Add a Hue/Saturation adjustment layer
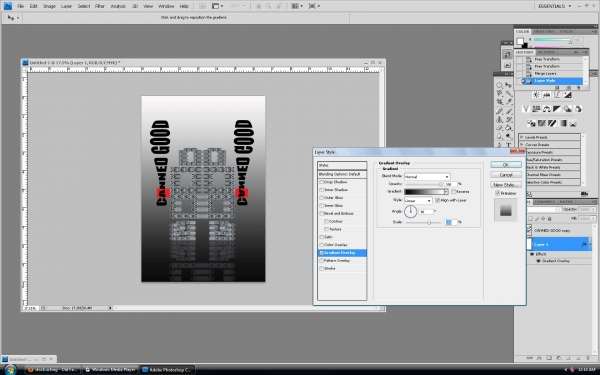 (536, 109)
